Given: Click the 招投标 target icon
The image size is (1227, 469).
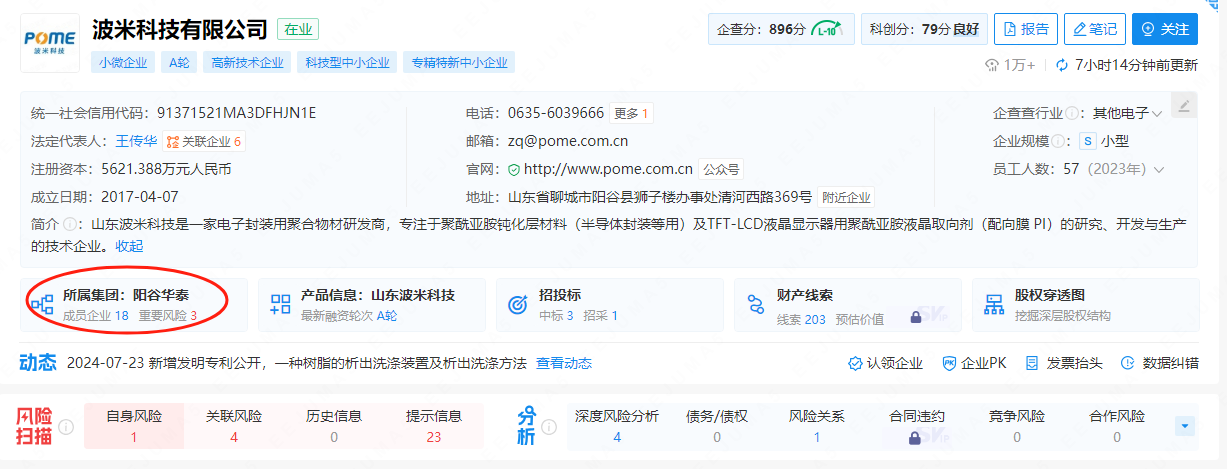Looking at the screenshot, I should click(x=518, y=305).
